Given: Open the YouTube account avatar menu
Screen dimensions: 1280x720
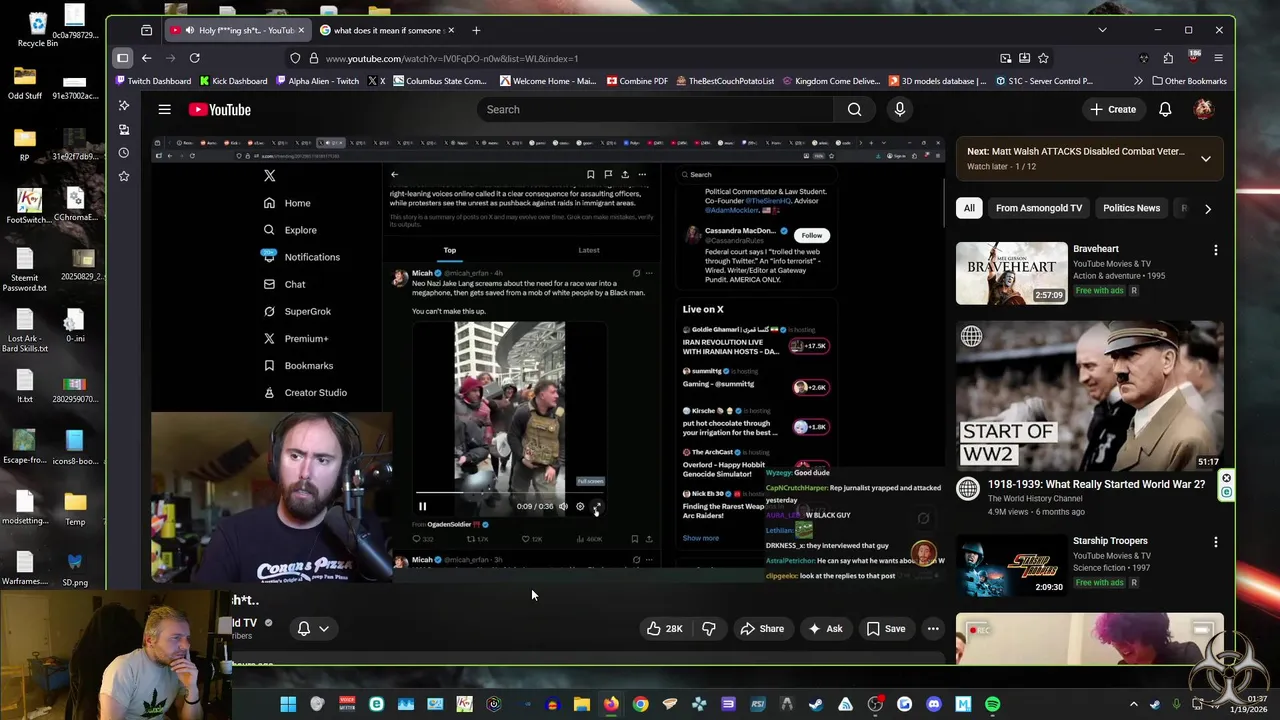Looking at the screenshot, I should (x=1204, y=110).
